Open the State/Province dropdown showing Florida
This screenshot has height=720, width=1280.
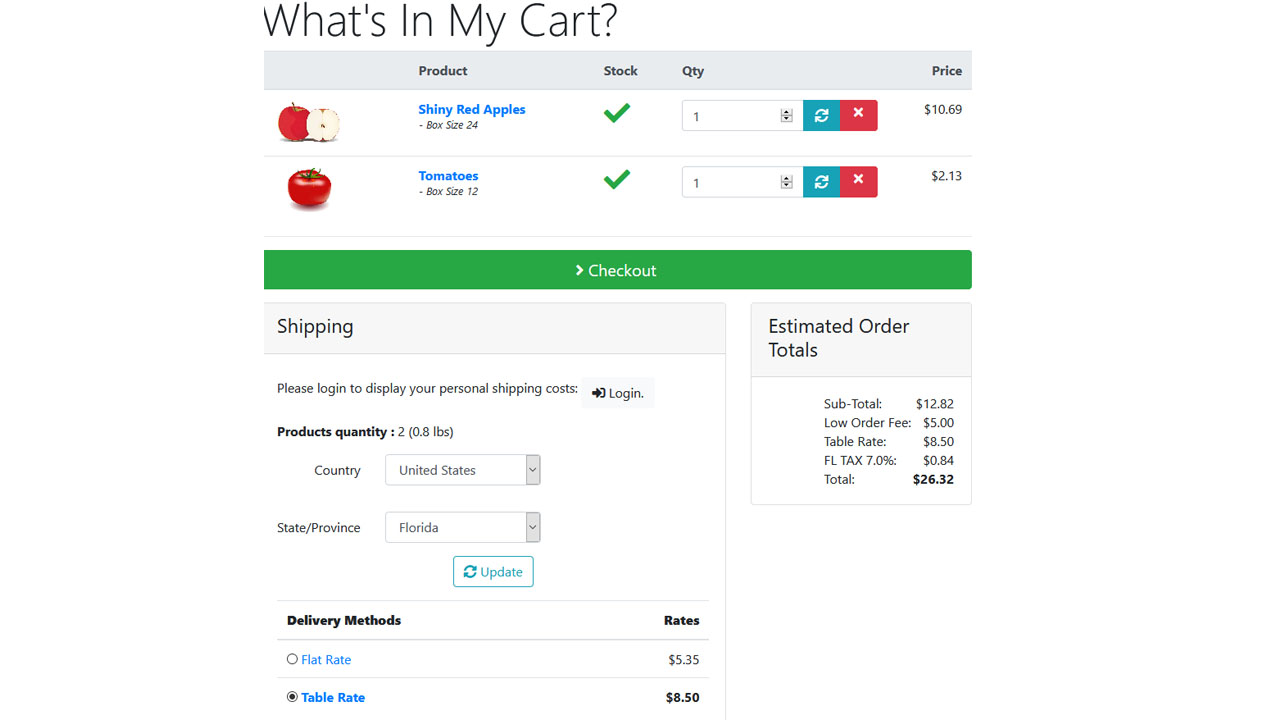coord(463,527)
